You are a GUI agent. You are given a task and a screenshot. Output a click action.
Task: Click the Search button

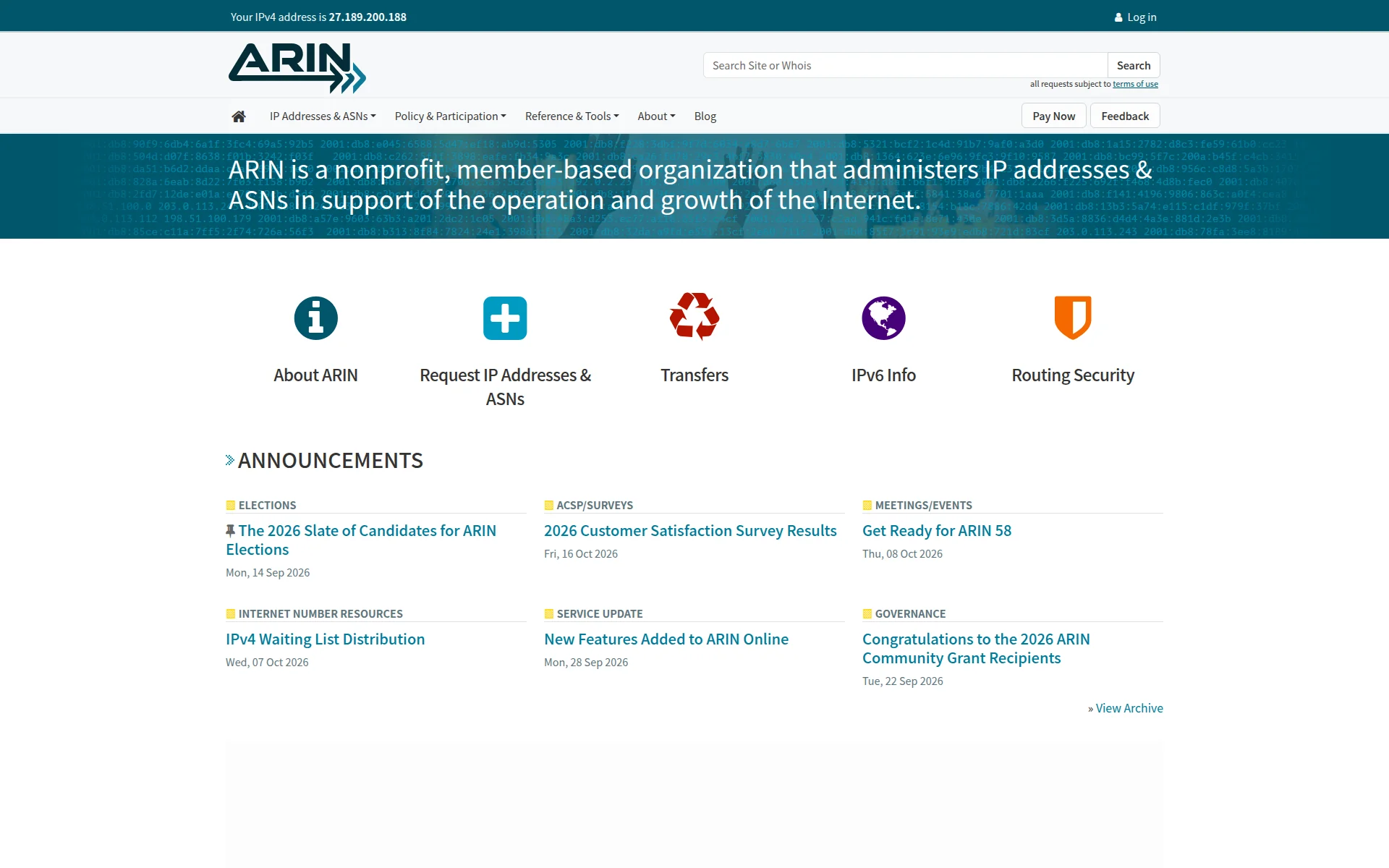pyautogui.click(x=1133, y=65)
